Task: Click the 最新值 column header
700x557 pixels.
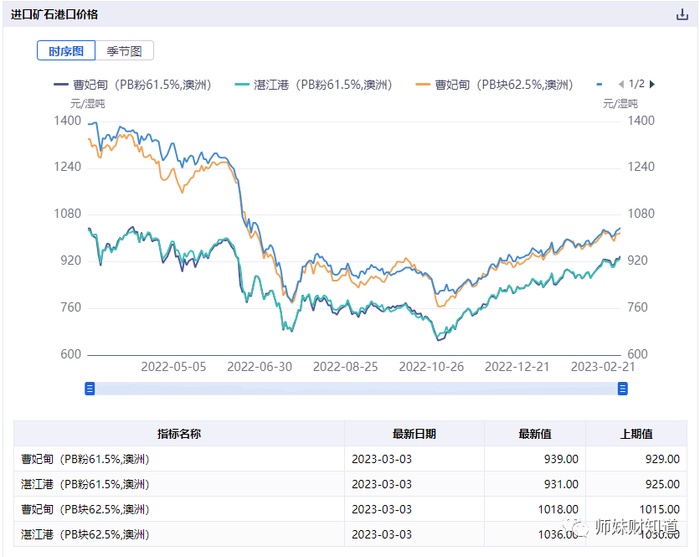Action: click(x=535, y=434)
